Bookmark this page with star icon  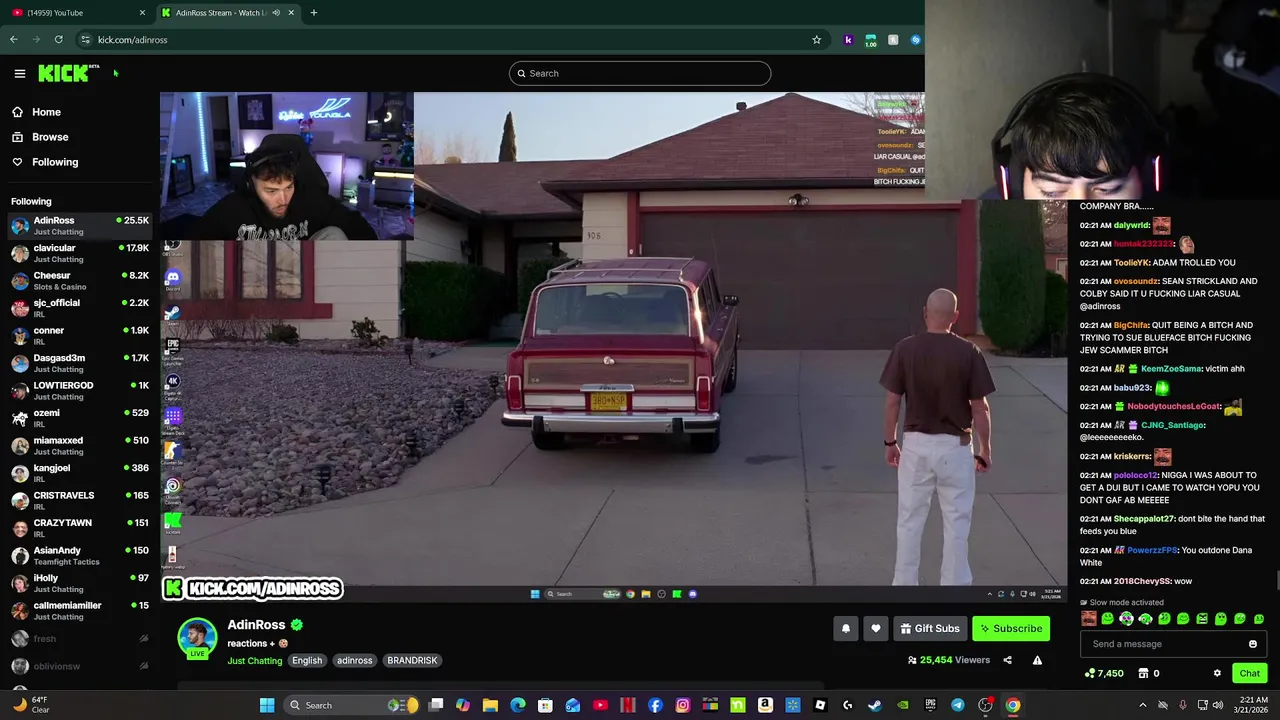tap(816, 40)
